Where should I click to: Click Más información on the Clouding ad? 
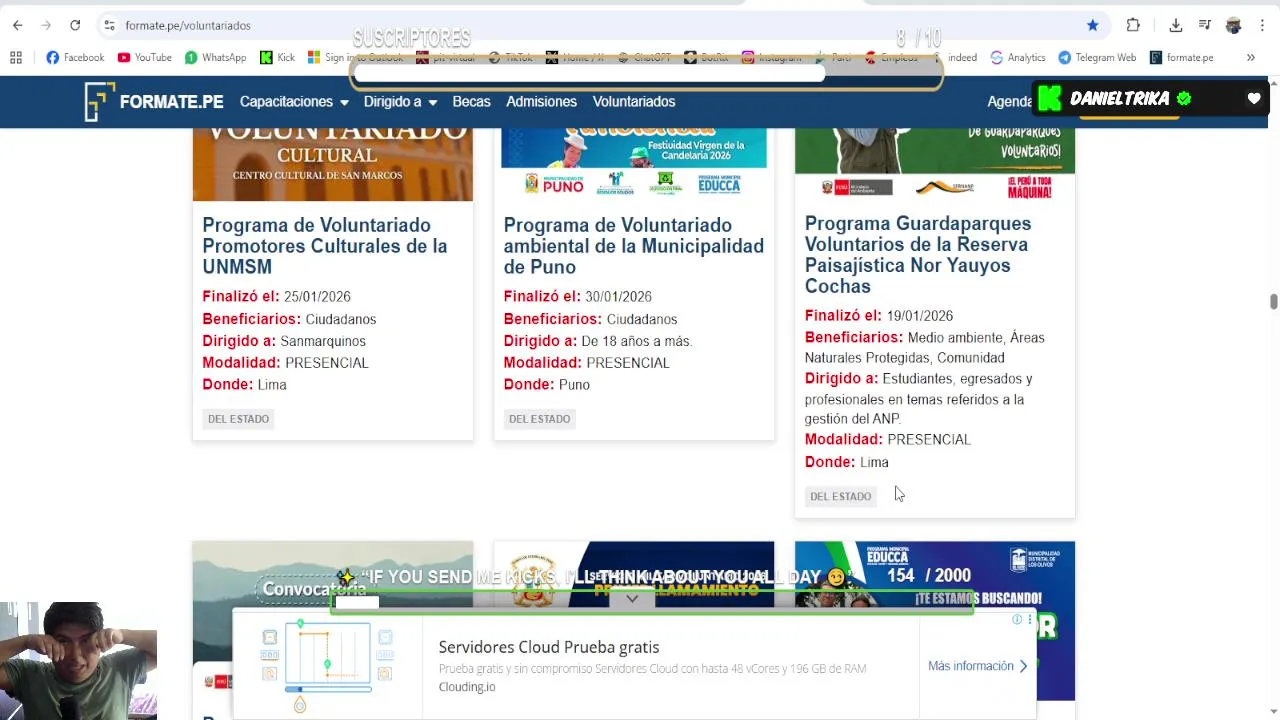(978, 666)
